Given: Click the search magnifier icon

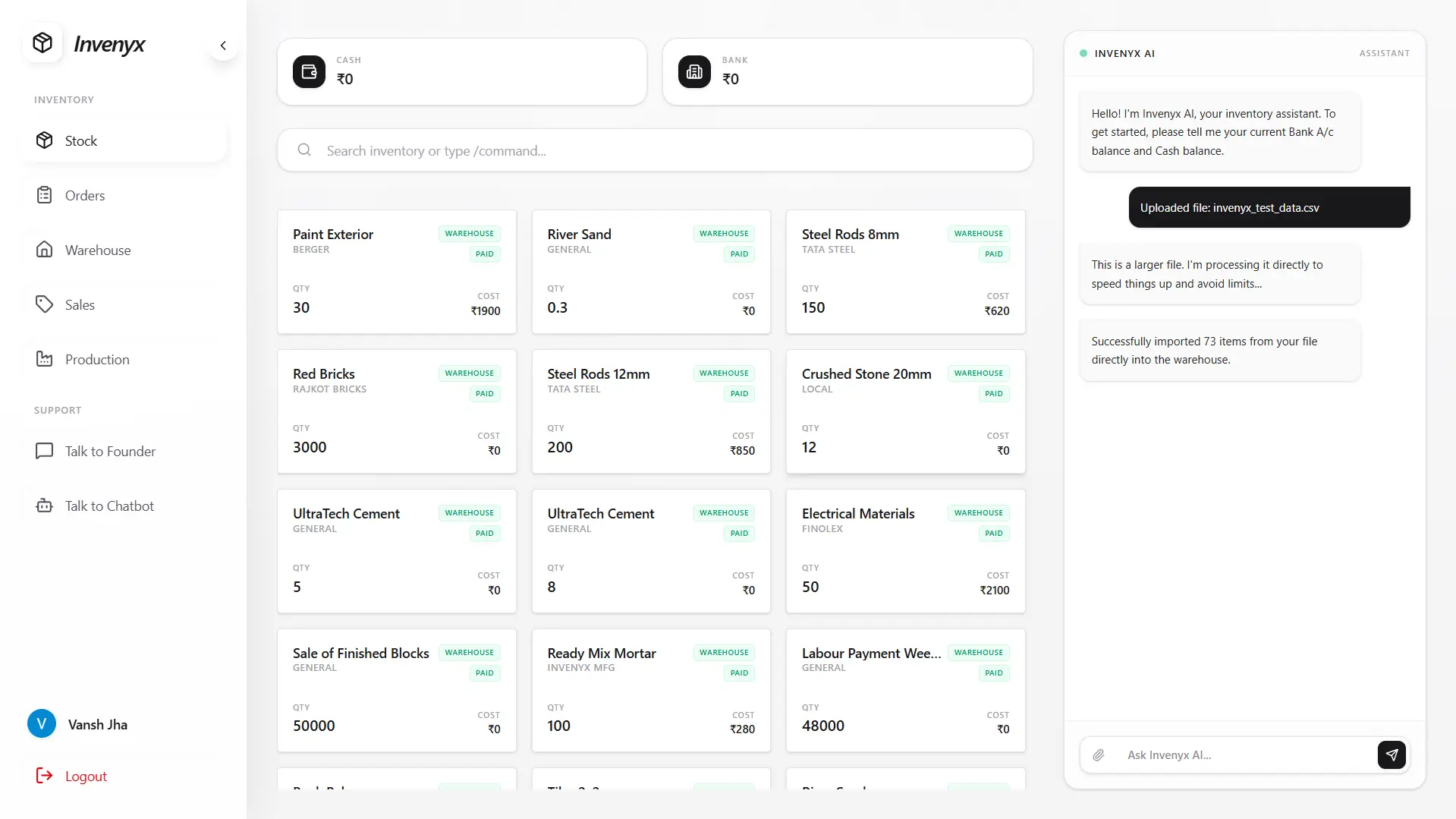Looking at the screenshot, I should (304, 150).
